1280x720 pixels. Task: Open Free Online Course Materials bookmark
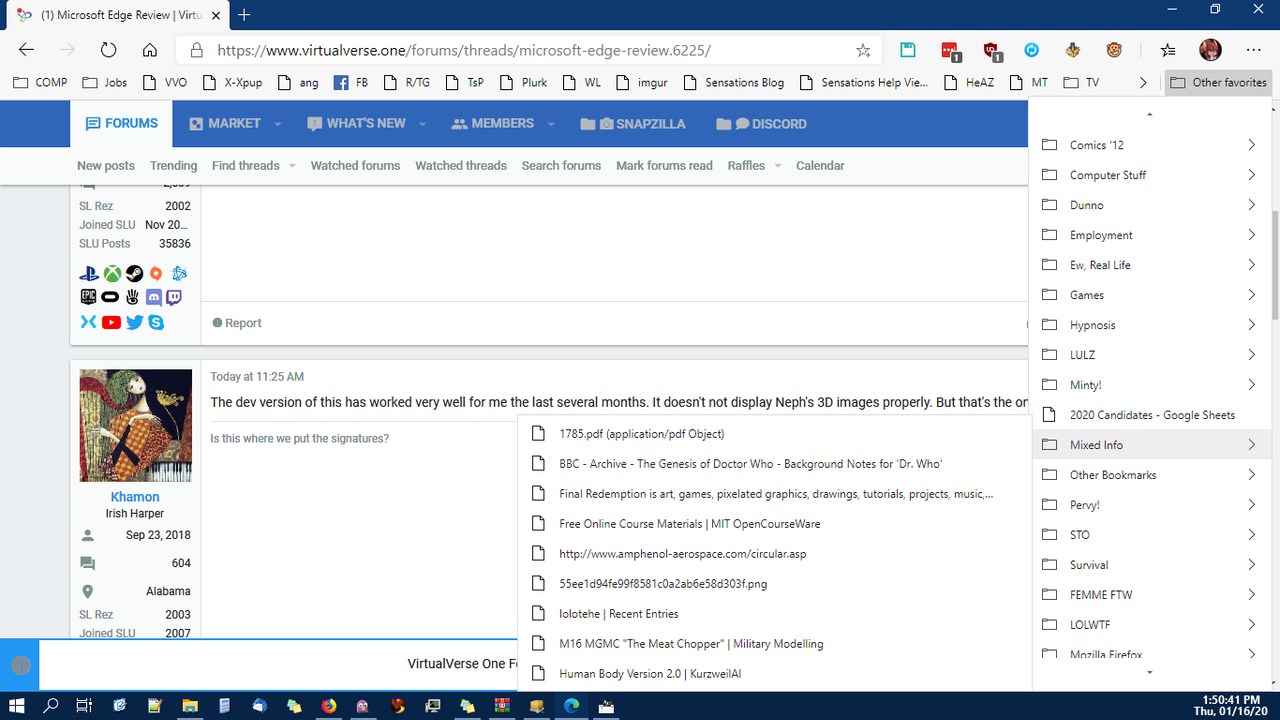tap(775, 524)
